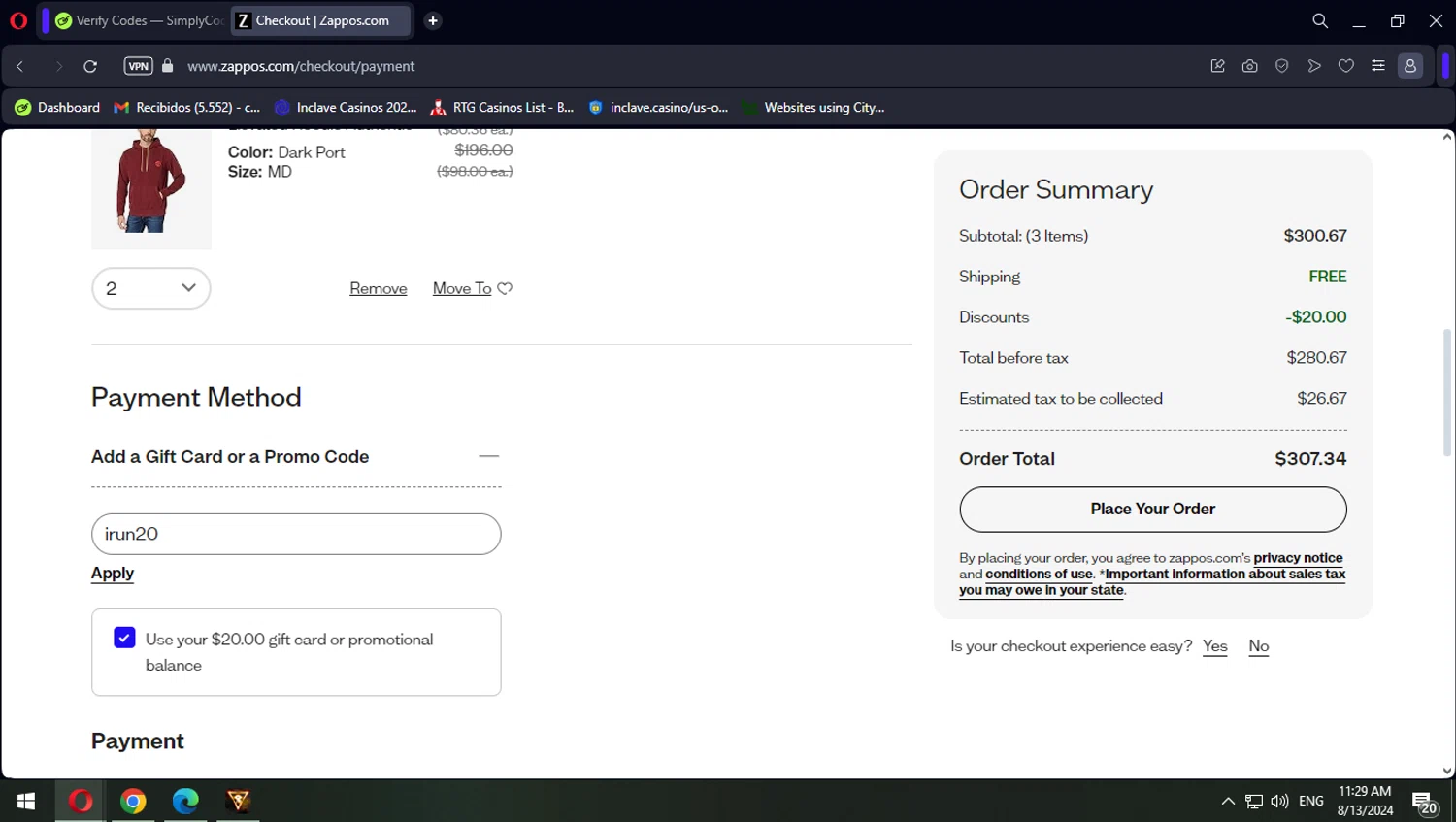The height and width of the screenshot is (822, 1456).
Task: Add page to bookmarks heart icon
Action: tap(1346, 66)
